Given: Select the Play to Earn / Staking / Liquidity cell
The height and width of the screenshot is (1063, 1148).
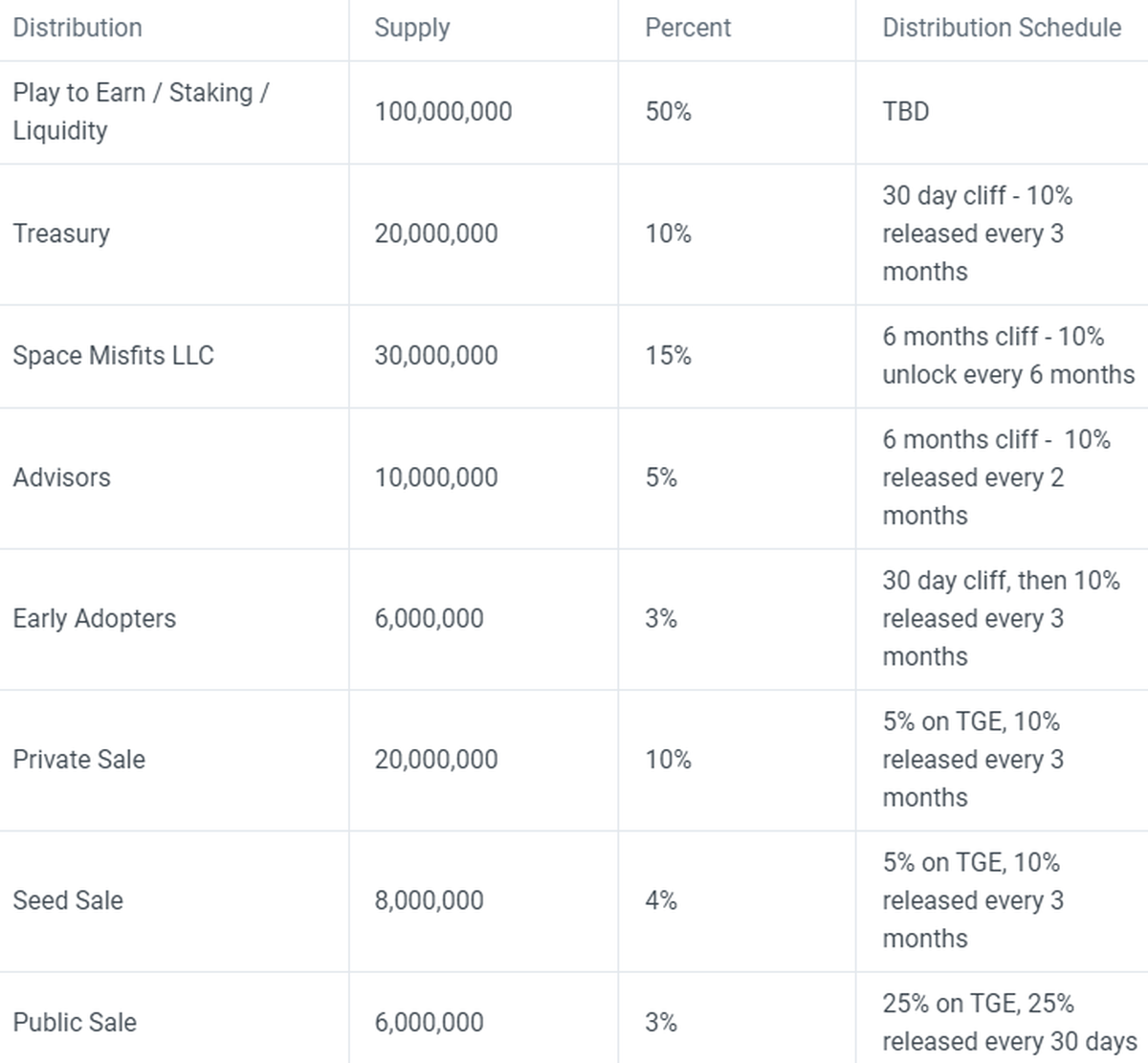Looking at the screenshot, I should (x=141, y=111).
